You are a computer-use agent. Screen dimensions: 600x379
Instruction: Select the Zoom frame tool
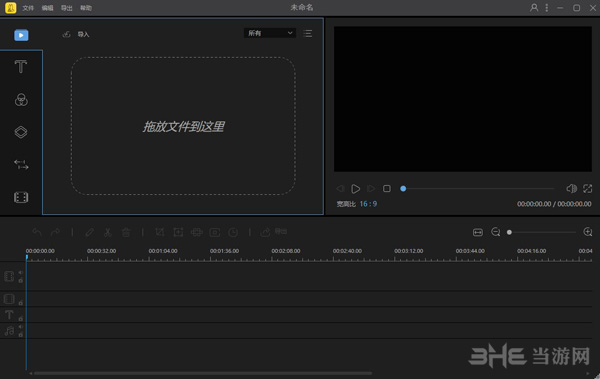178,232
